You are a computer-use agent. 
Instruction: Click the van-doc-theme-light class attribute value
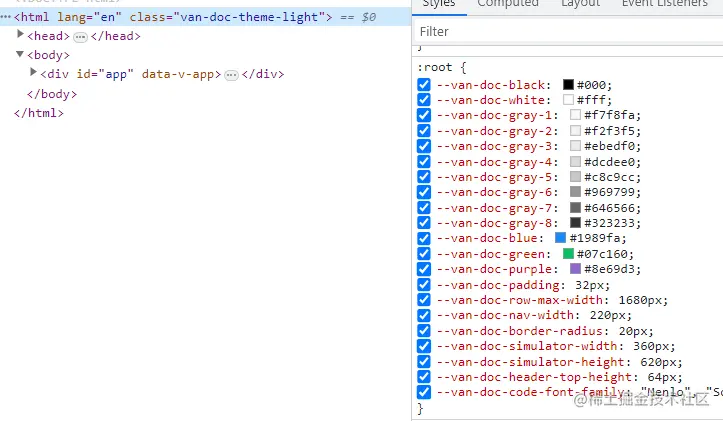click(249, 17)
